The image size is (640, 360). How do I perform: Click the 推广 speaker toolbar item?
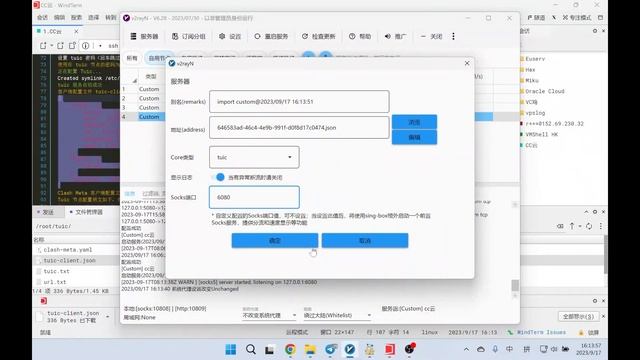point(395,36)
